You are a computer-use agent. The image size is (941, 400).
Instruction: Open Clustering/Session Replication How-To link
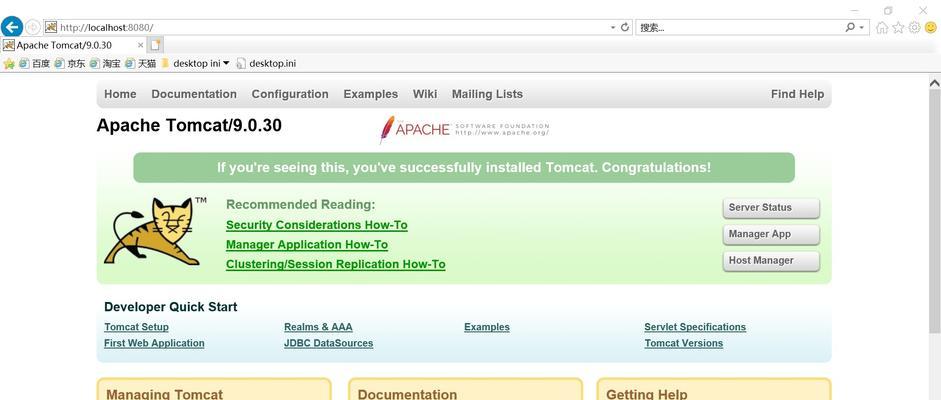coord(335,264)
